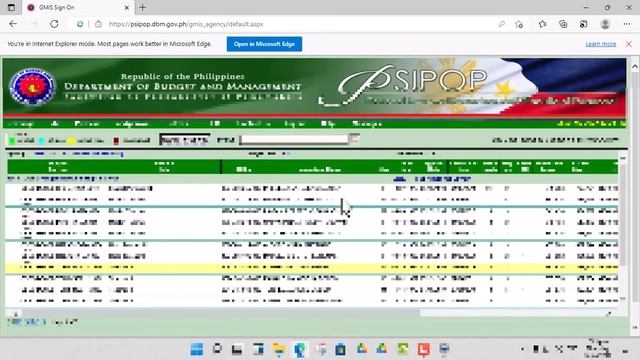Open the first Google Drive taskbar icon
Screen dimensions: 640x360
coord(361,349)
